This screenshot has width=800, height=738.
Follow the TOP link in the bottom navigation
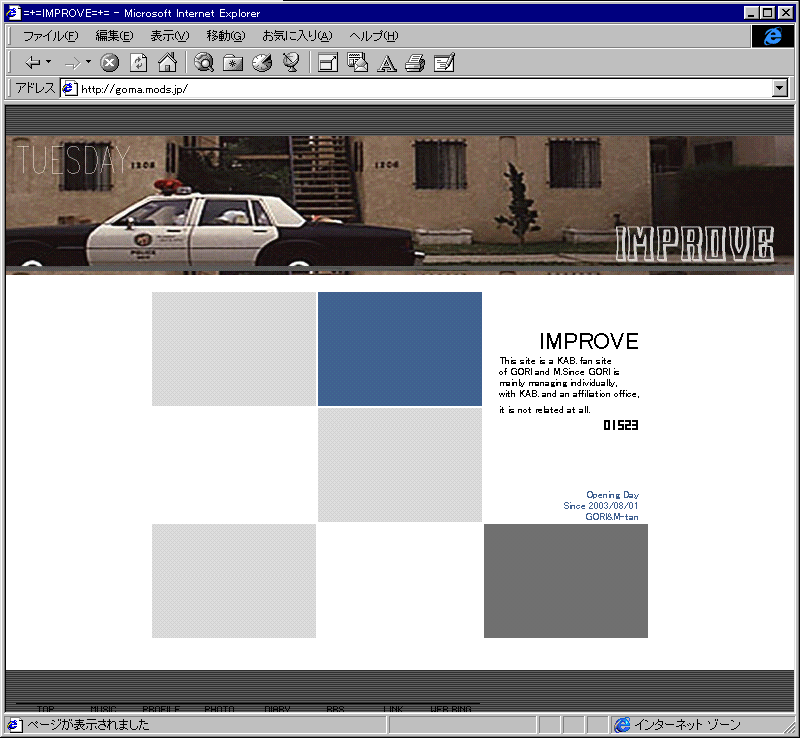[x=45, y=708]
